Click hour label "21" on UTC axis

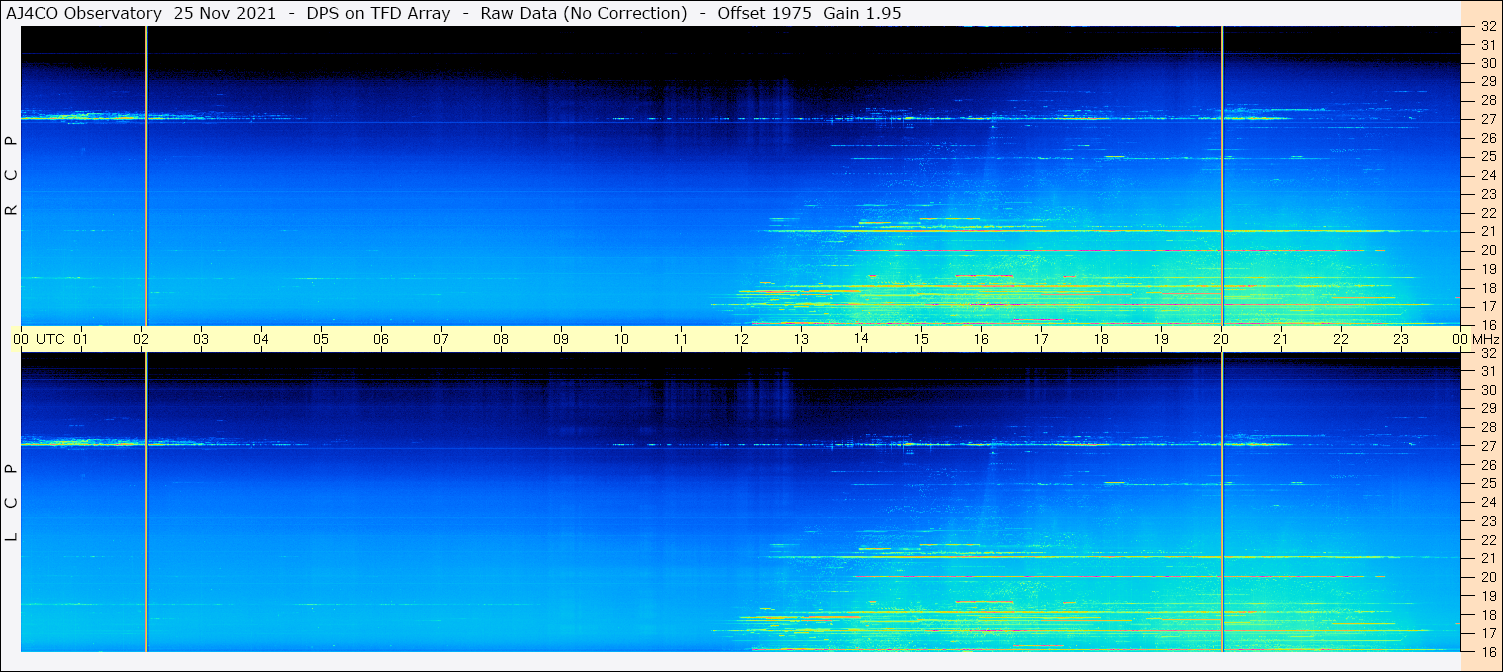[1281, 339]
